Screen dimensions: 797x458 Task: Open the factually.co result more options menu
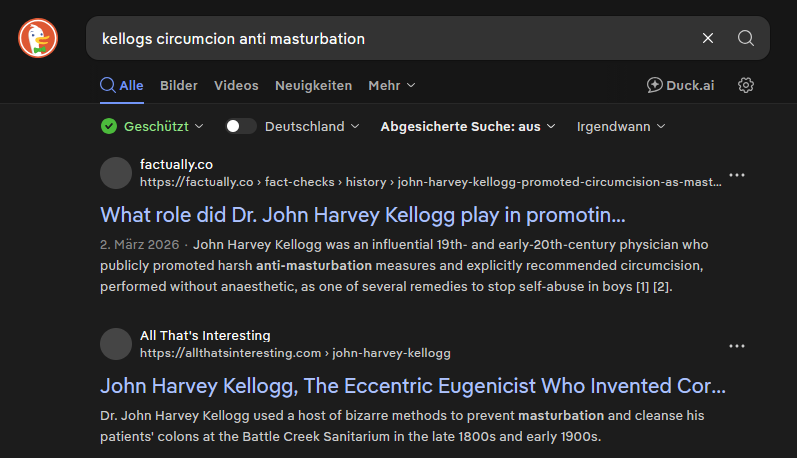pos(737,175)
